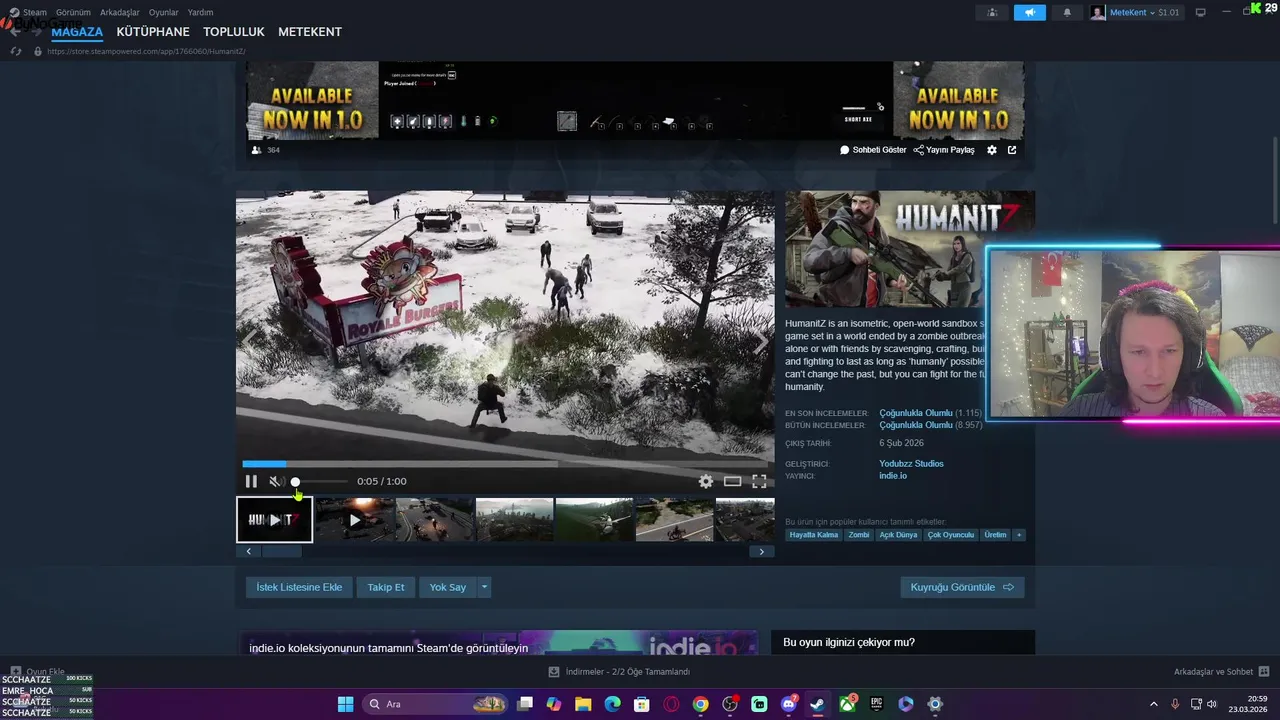1280x720 pixels.
Task: Show previous media with left arrow on video
Action: (x=250, y=340)
